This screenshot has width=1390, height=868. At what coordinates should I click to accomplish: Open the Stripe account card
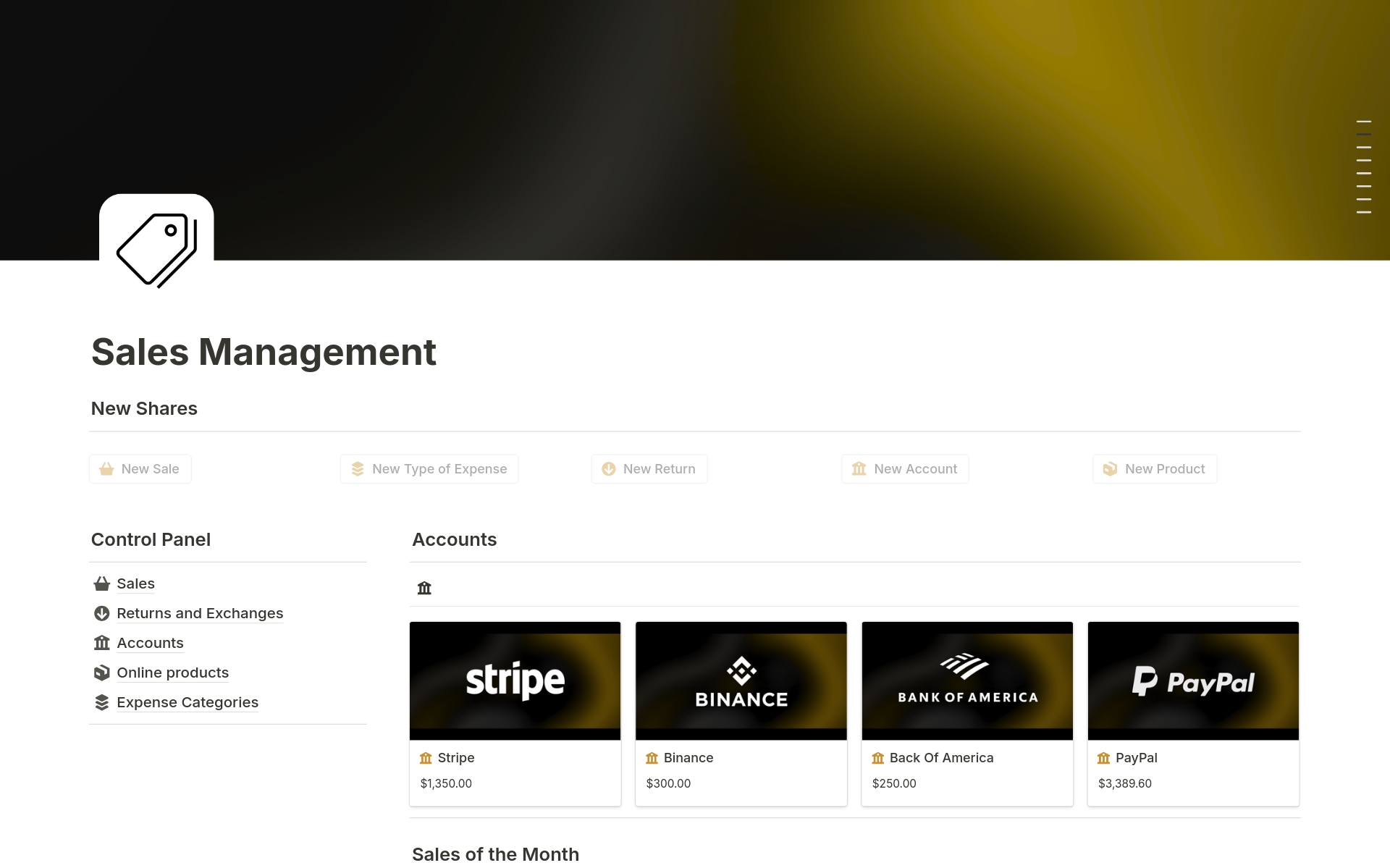point(515,681)
